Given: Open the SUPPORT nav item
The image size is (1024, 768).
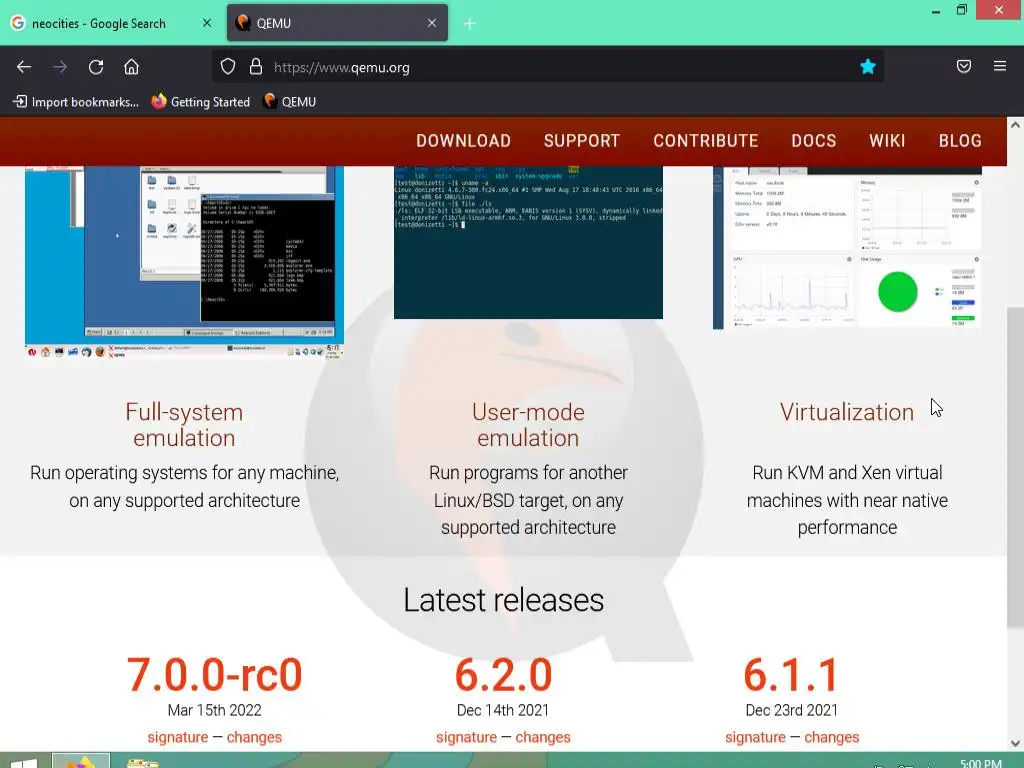Looking at the screenshot, I should pos(582,141).
